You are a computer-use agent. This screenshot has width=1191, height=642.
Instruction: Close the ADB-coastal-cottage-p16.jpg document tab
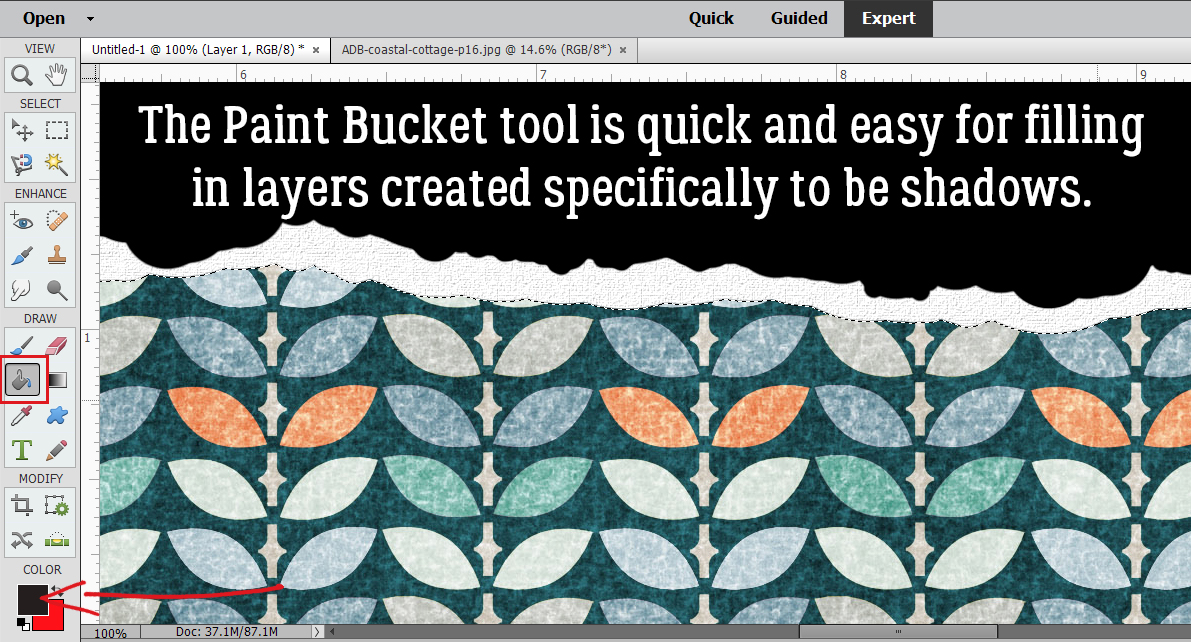coord(623,50)
